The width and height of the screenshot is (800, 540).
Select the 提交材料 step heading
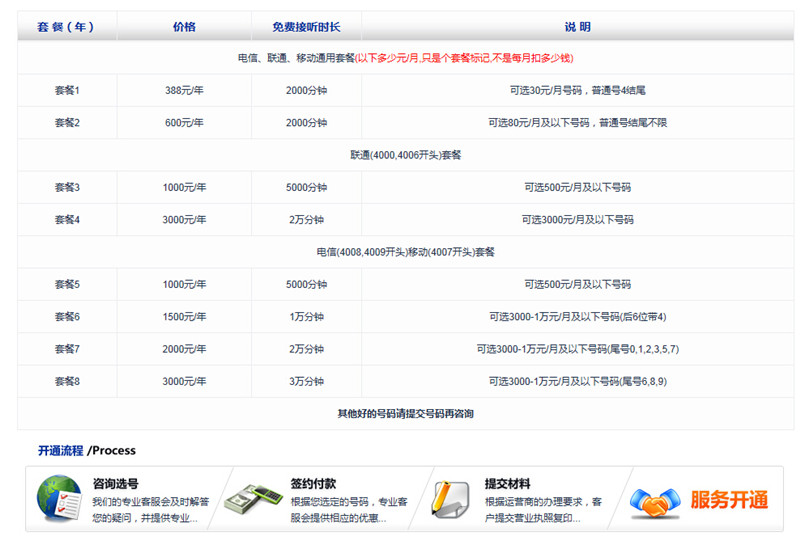click(x=507, y=481)
